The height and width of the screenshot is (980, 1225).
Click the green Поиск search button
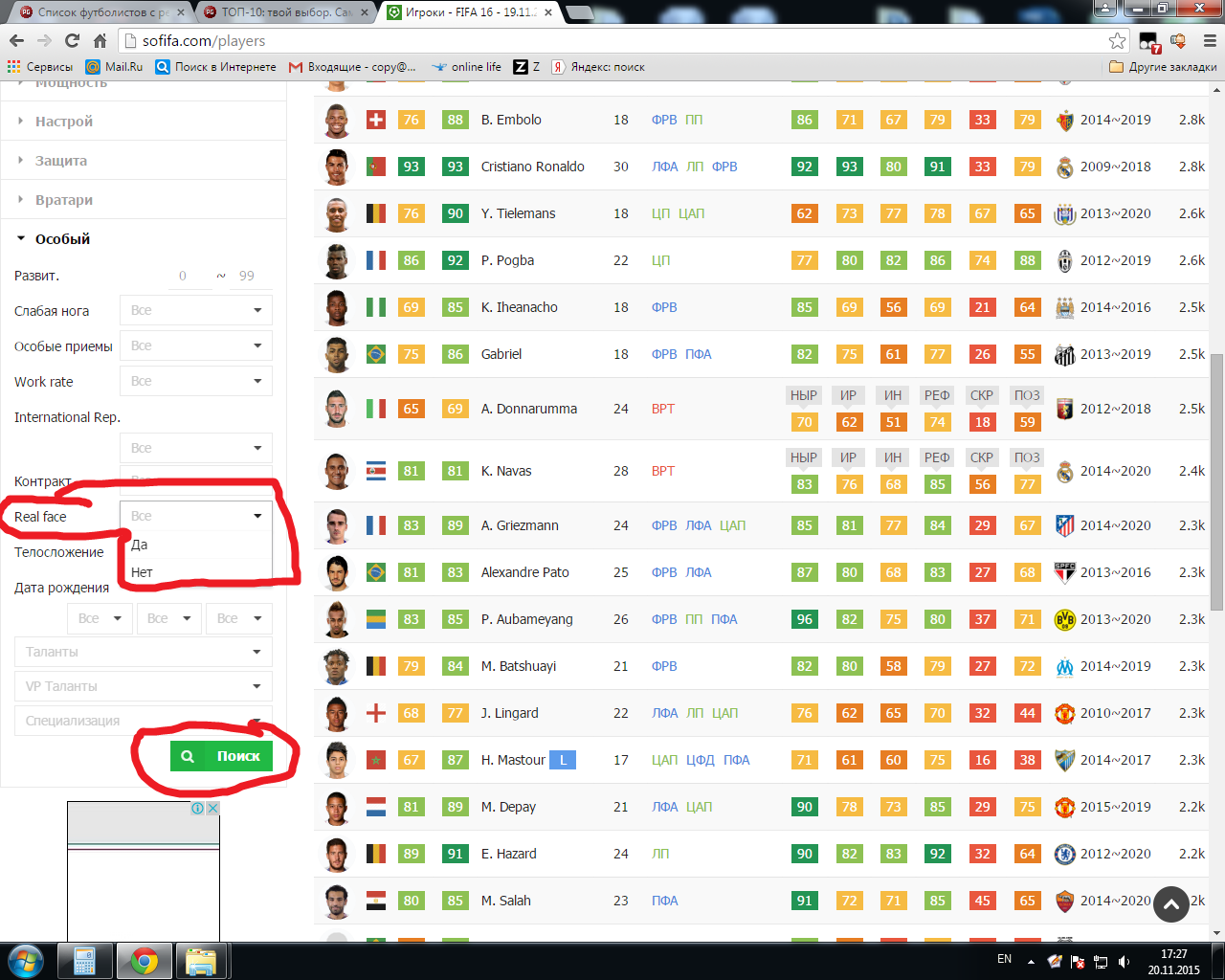click(x=221, y=756)
